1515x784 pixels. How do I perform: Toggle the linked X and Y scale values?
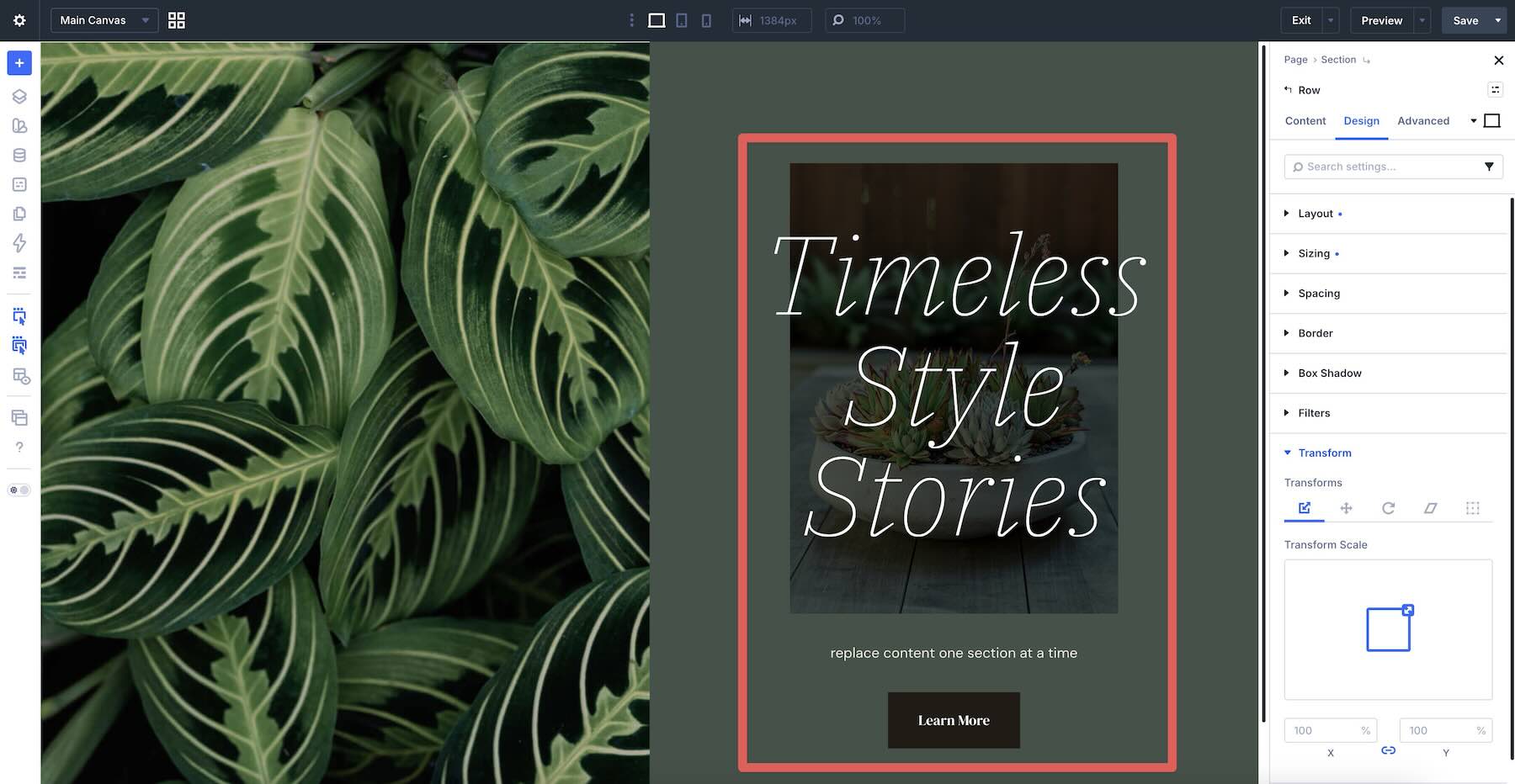(1389, 750)
